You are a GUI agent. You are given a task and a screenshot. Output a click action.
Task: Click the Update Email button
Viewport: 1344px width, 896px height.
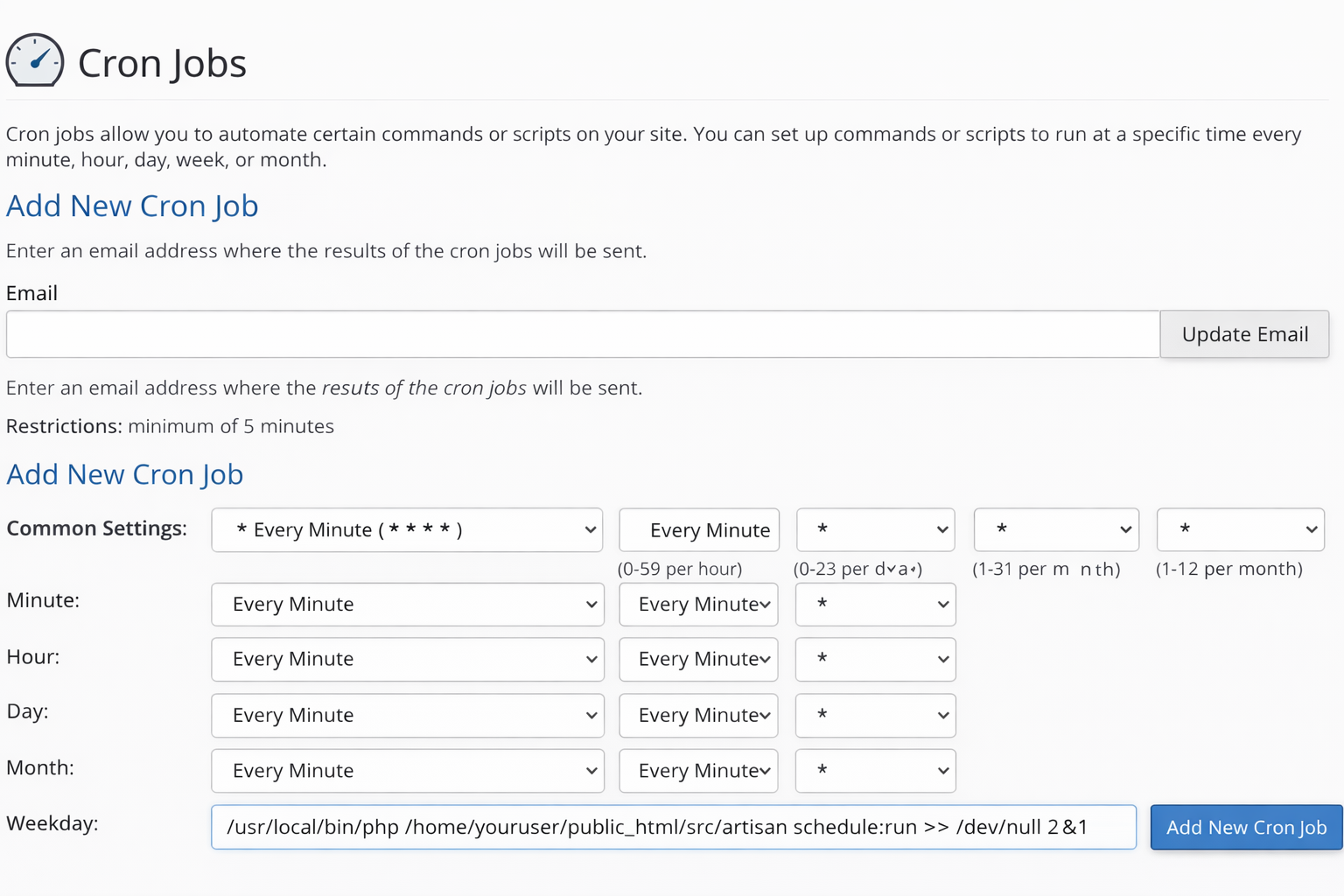[x=1244, y=334]
